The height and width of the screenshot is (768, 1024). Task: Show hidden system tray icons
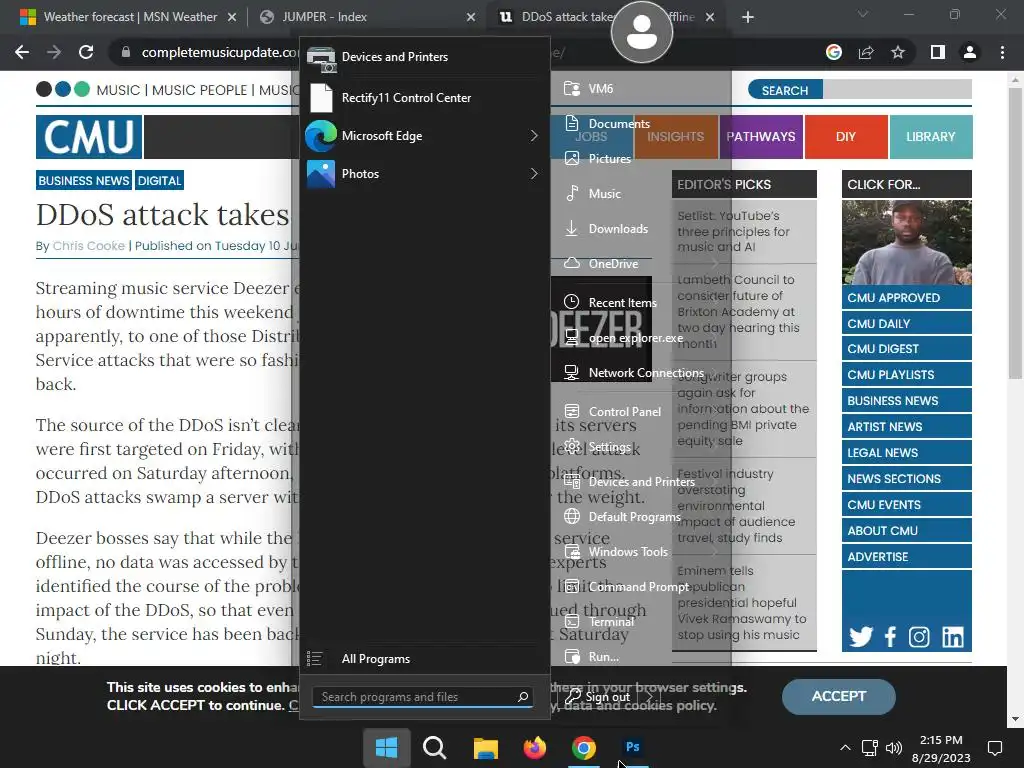(845, 748)
